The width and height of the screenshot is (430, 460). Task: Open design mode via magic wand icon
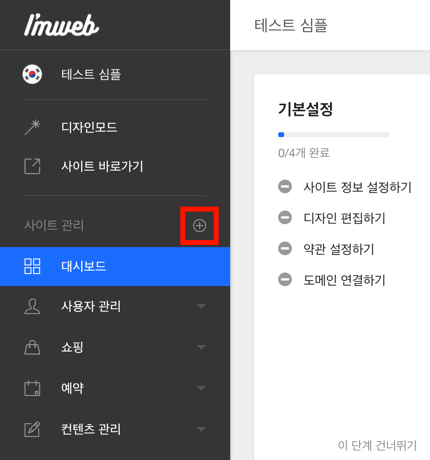coord(32,127)
